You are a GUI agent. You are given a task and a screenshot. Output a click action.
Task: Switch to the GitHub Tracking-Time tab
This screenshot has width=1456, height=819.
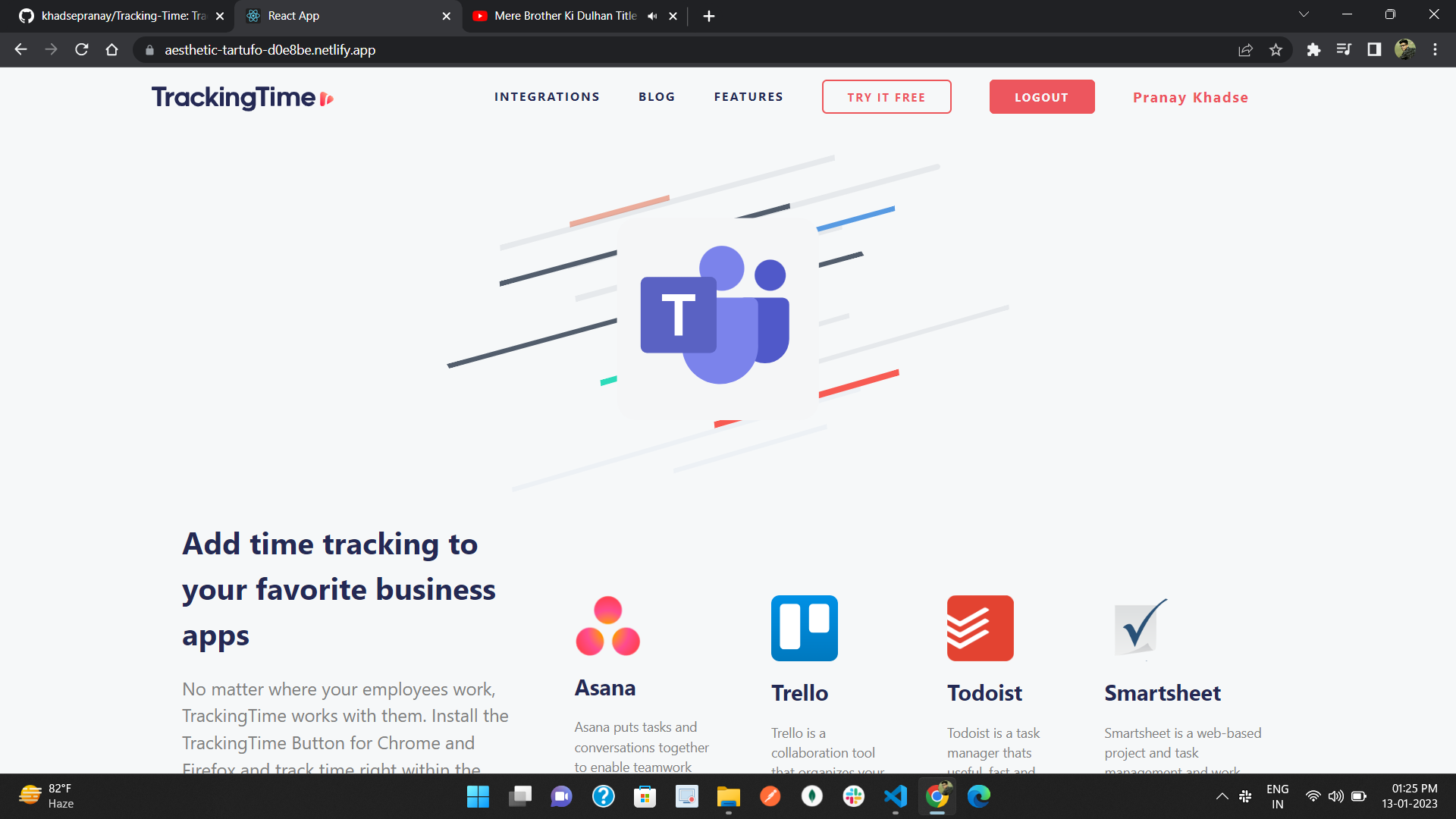(121, 16)
